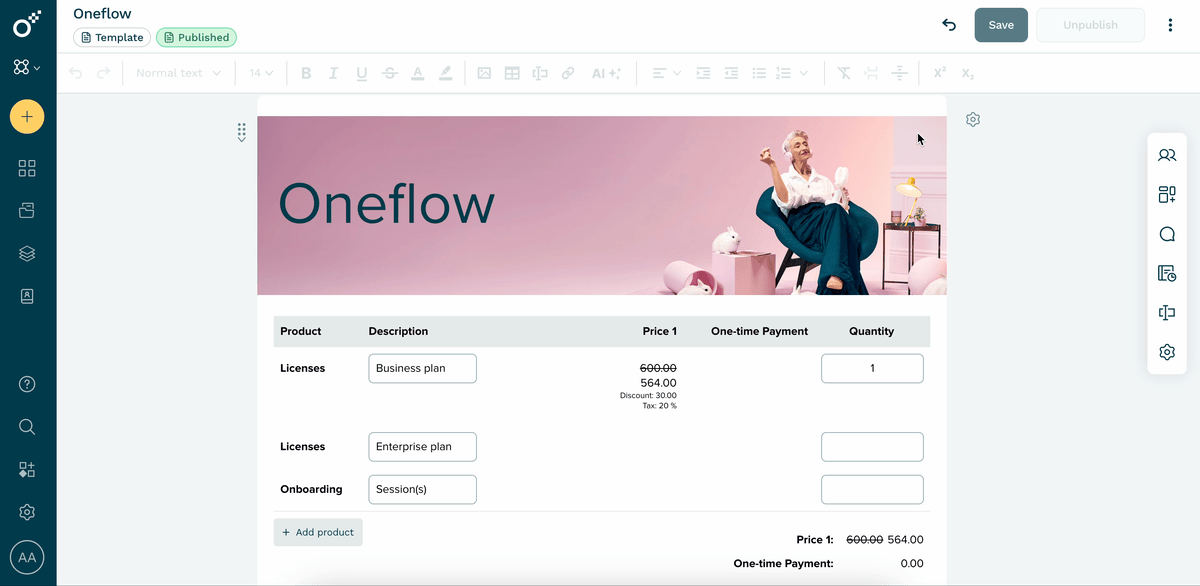Open the numbered list dropdown
This screenshot has height=586, width=1200.
click(790, 73)
